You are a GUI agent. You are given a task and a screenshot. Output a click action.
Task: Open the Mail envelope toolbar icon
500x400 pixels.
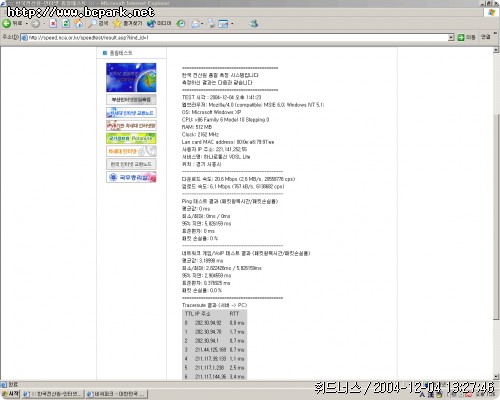196,24
